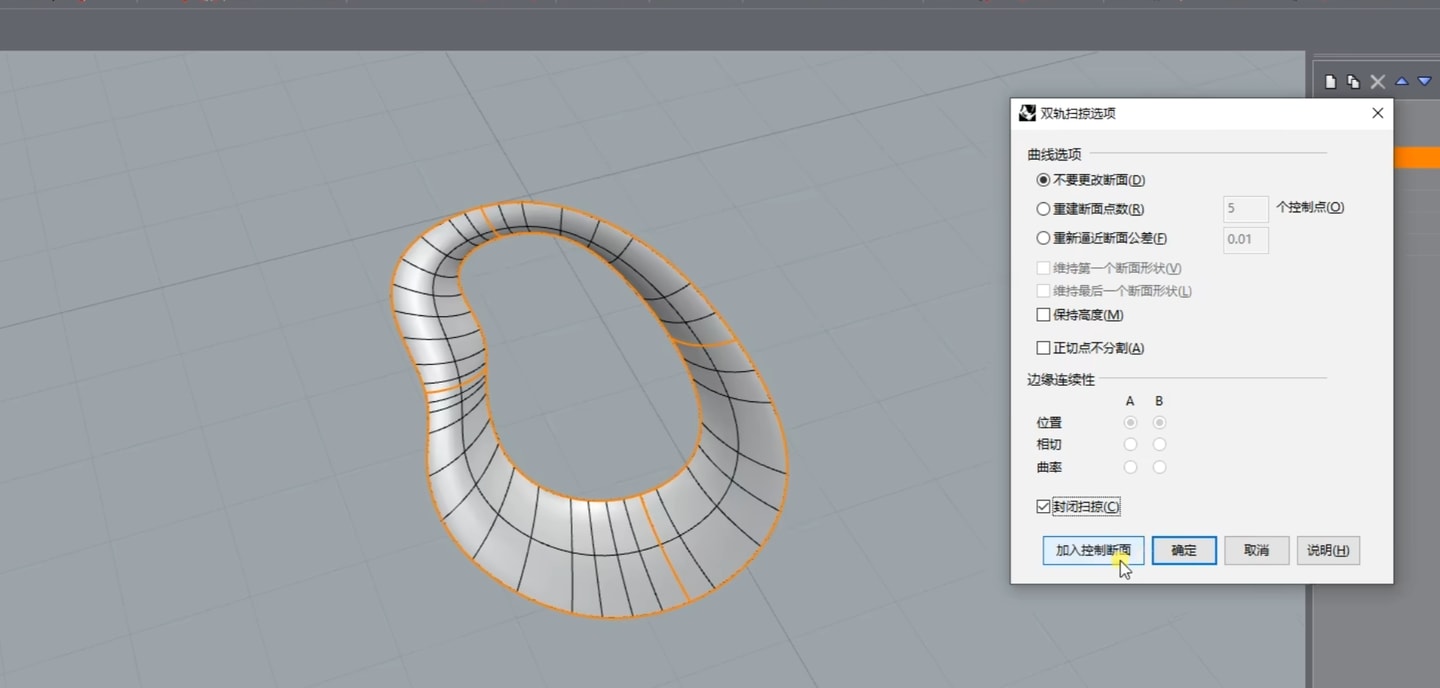Select 曲率 radio in column A
1440x688 pixels.
[1130, 467]
